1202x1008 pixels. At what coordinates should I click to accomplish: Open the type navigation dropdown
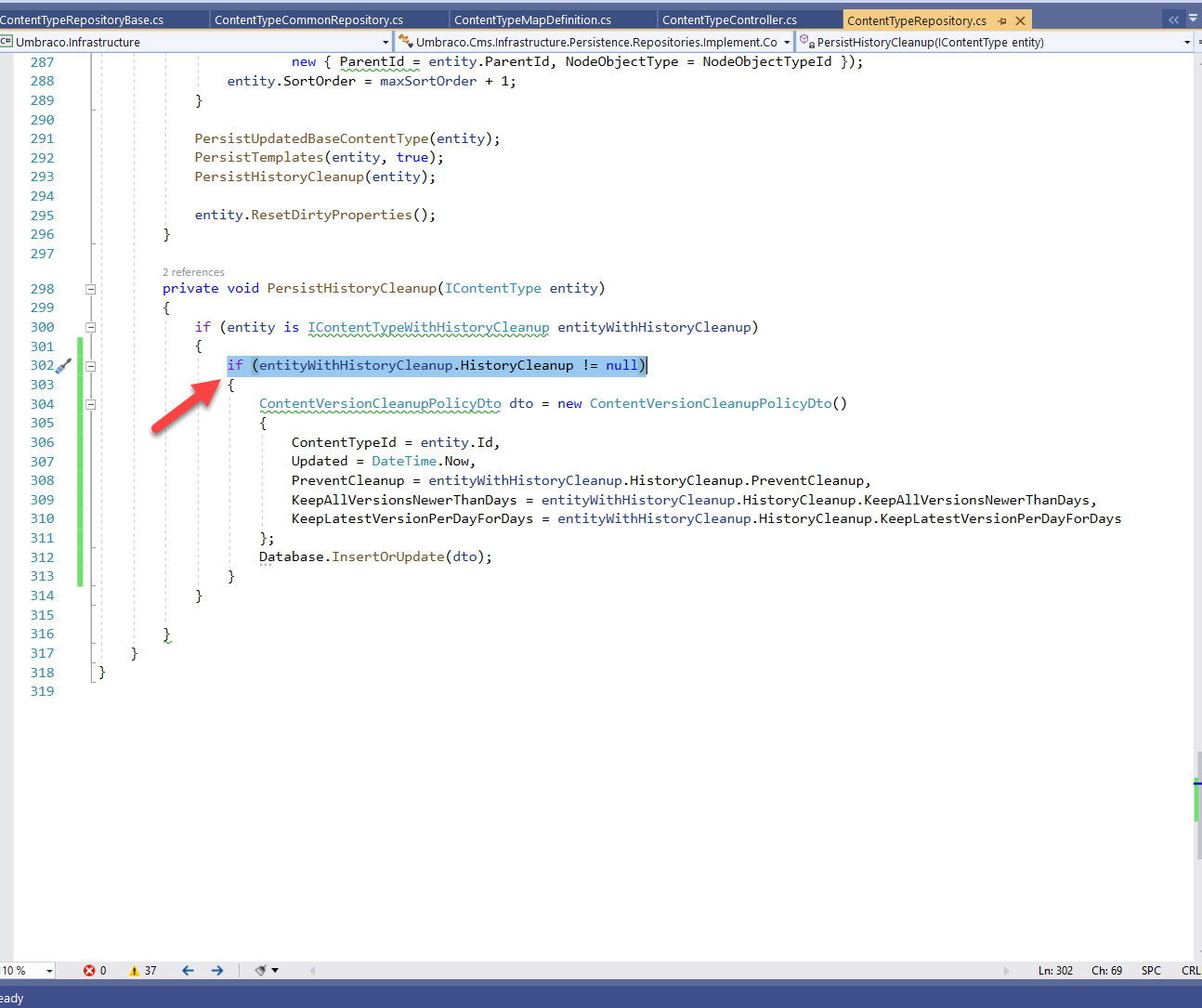tap(787, 42)
